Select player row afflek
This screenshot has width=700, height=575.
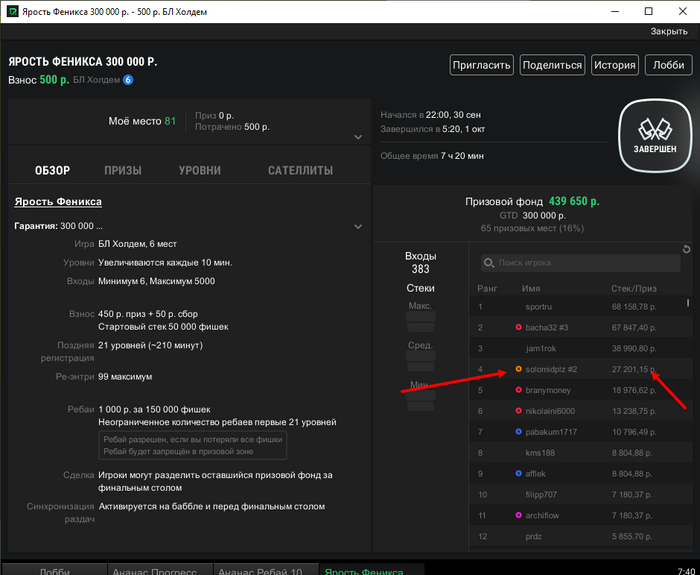click(580, 474)
